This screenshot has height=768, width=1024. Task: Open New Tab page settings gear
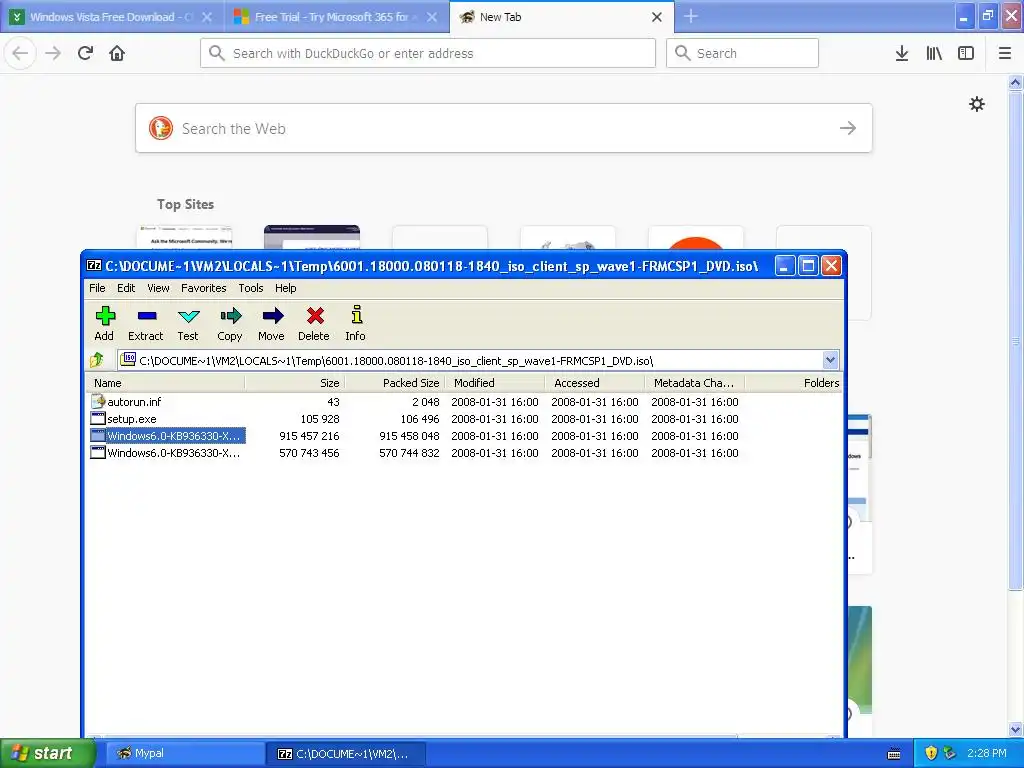[x=977, y=104]
